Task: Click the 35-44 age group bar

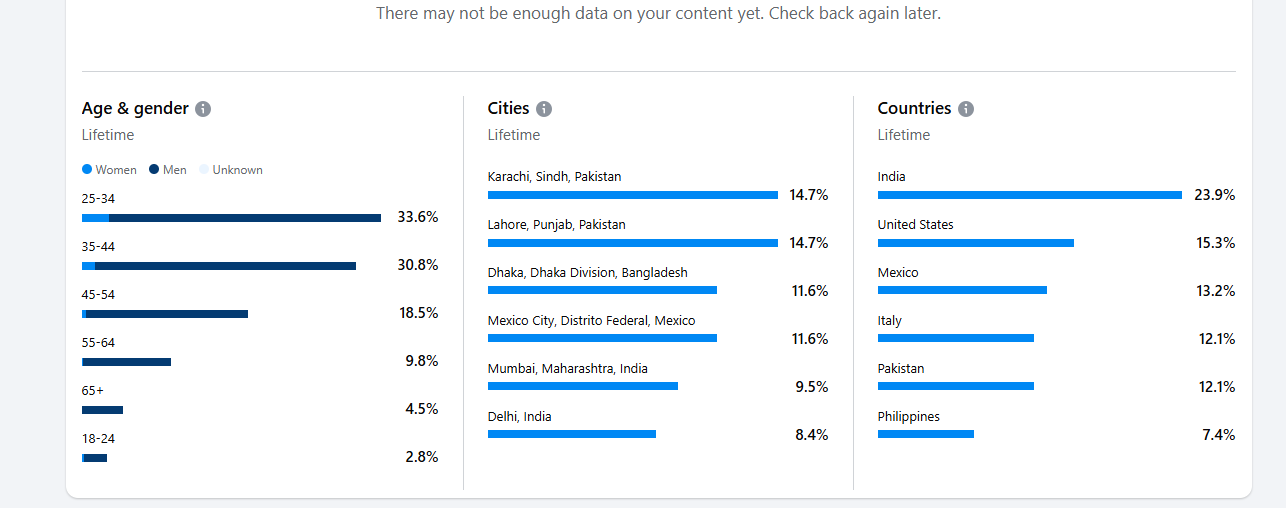Action: tap(219, 266)
